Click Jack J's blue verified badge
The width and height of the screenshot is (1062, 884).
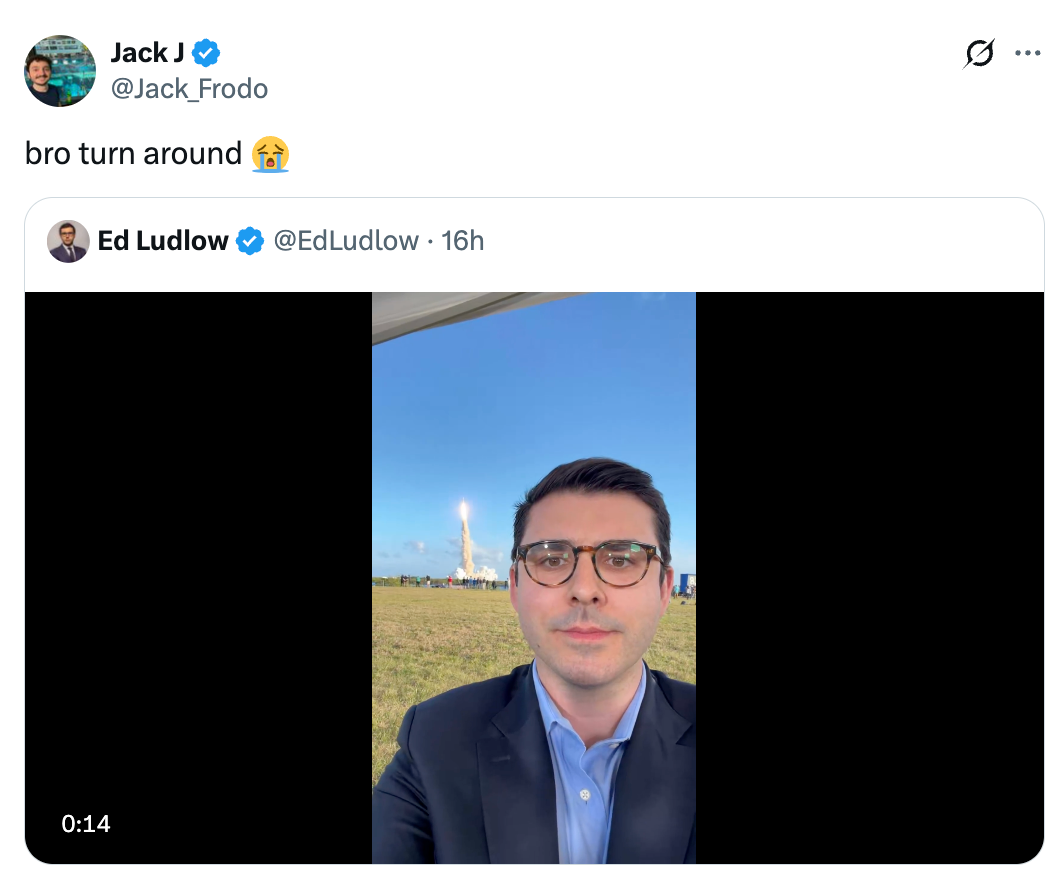(x=207, y=52)
